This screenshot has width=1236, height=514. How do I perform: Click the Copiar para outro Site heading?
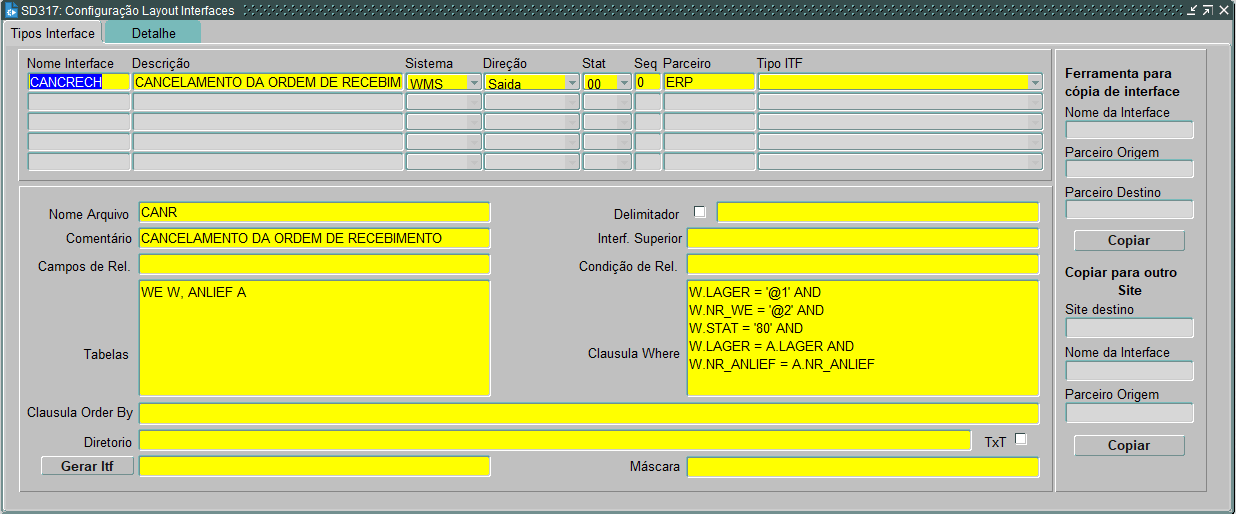pos(1121,281)
